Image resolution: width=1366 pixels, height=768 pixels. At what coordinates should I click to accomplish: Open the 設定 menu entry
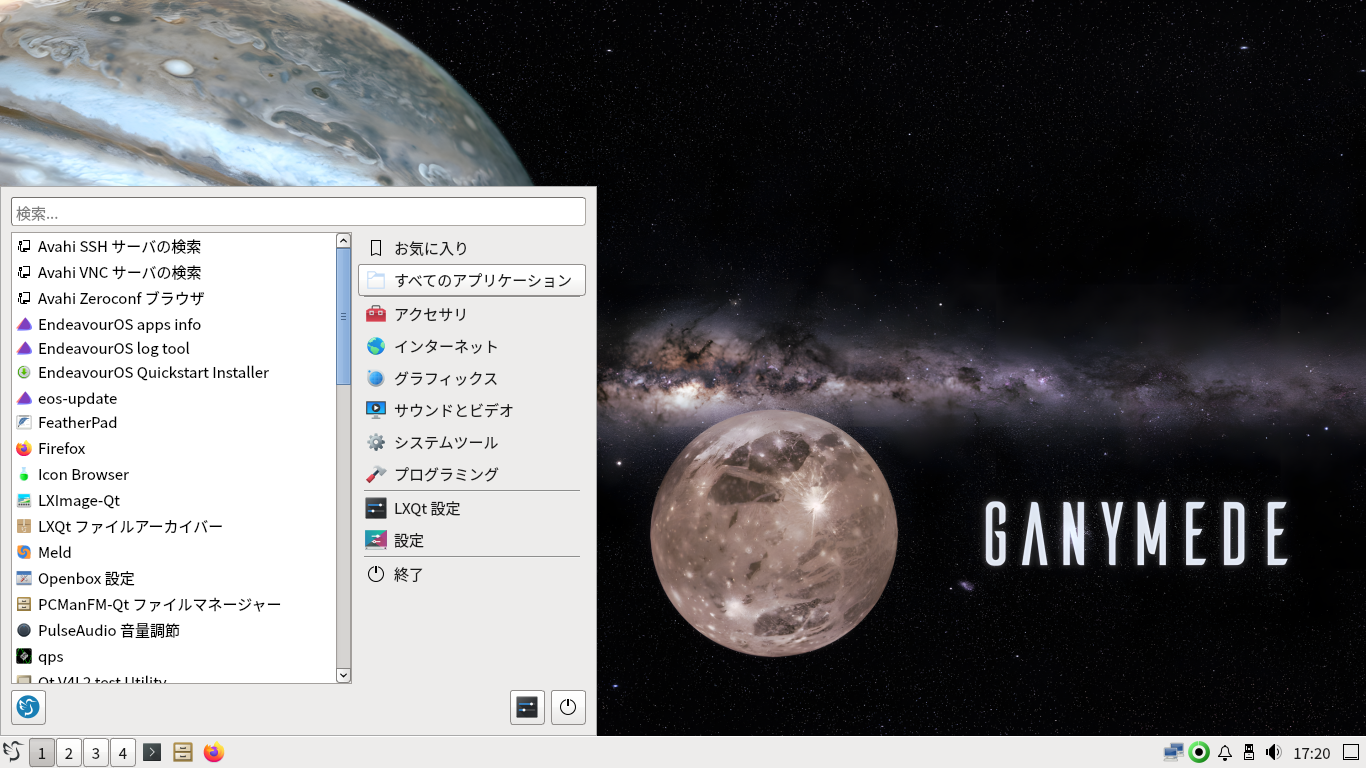472,540
